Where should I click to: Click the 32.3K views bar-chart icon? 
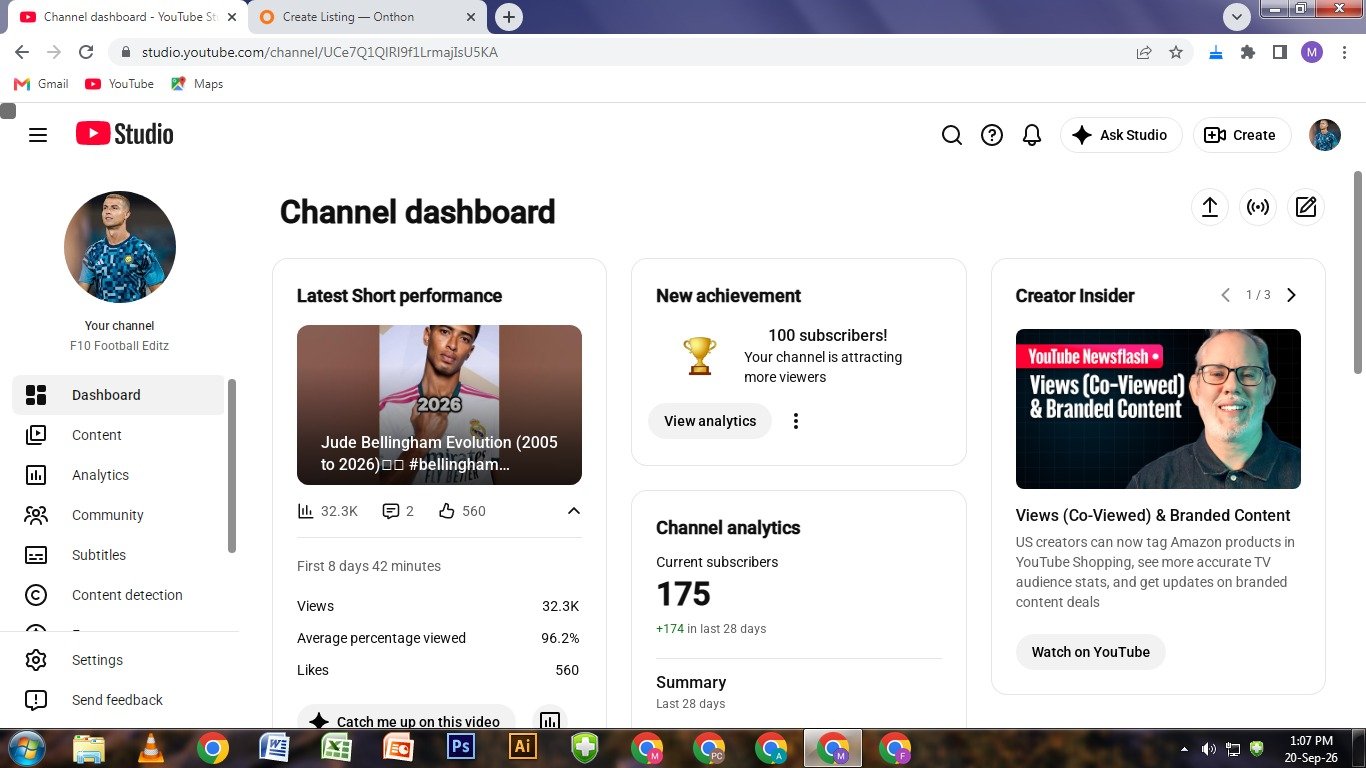click(x=306, y=511)
